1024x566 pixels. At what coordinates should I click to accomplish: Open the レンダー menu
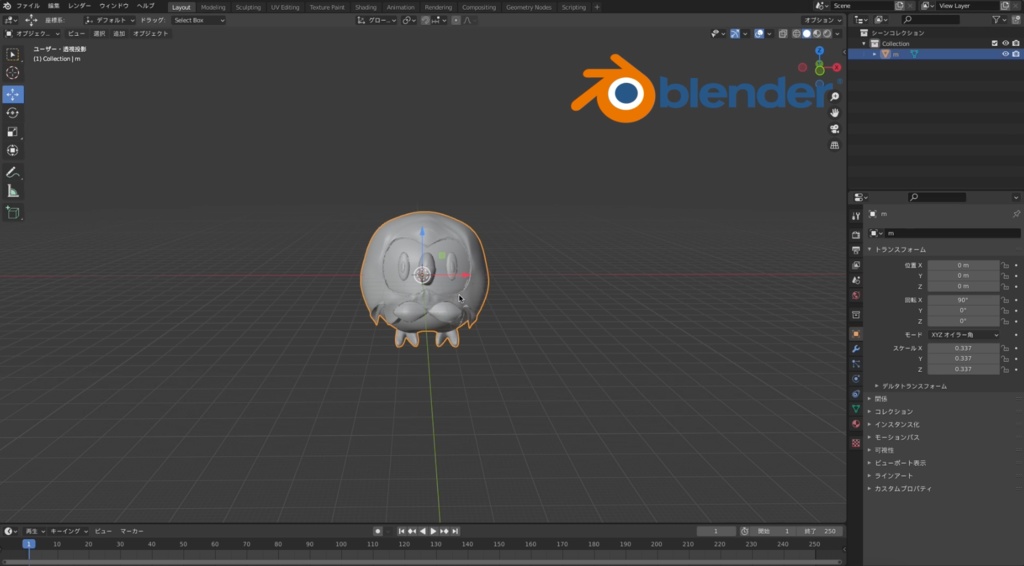point(79,6)
